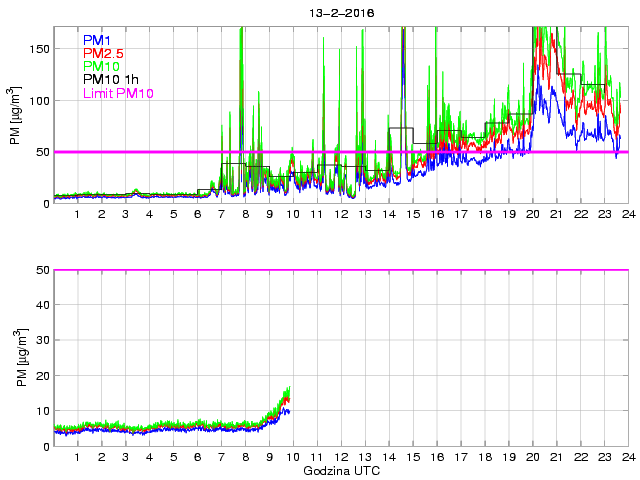Click the green PM10 legend entry
The height and width of the screenshot is (480, 640).
101,66
